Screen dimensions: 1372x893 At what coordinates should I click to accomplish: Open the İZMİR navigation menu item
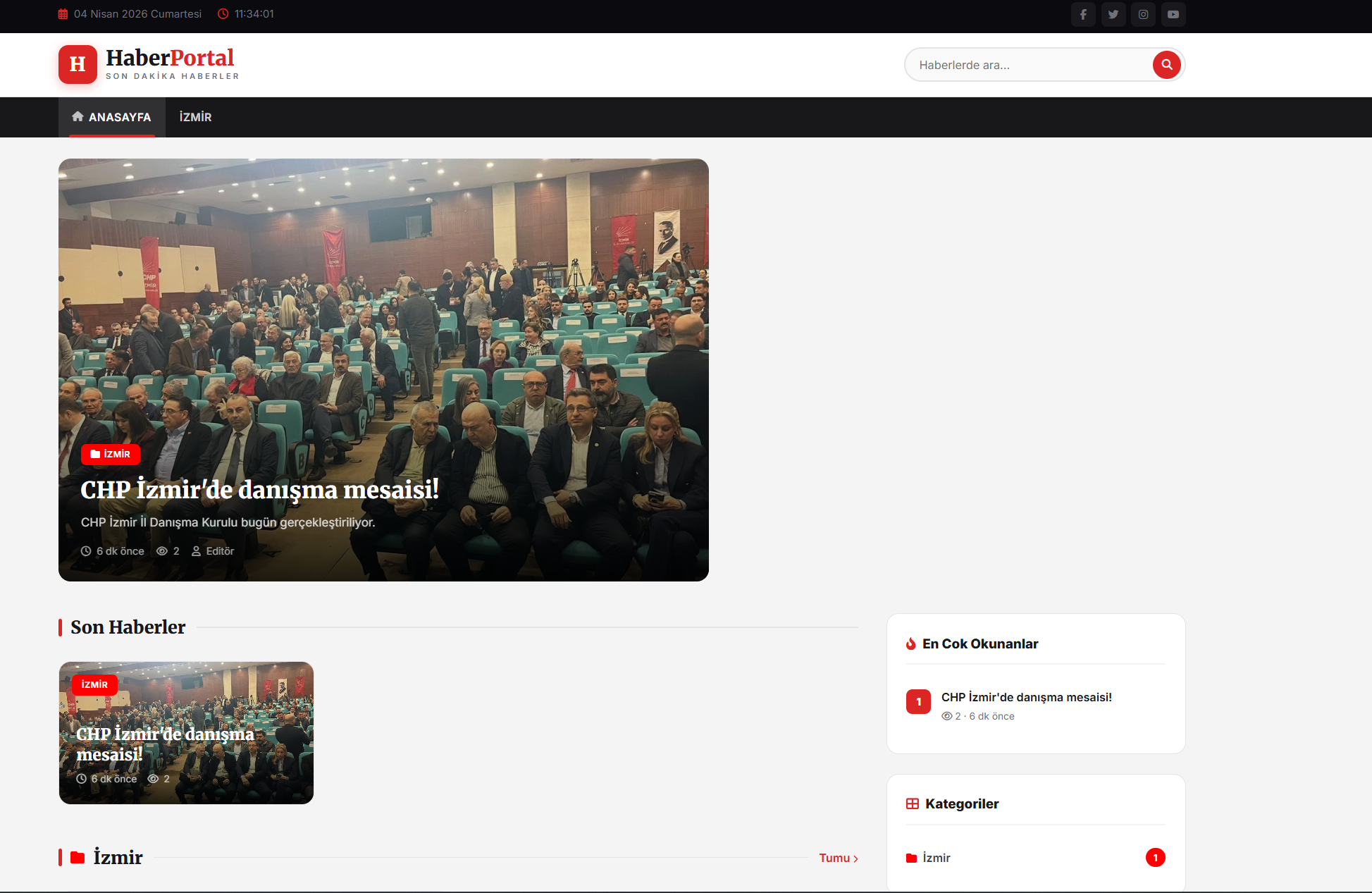[x=195, y=117]
